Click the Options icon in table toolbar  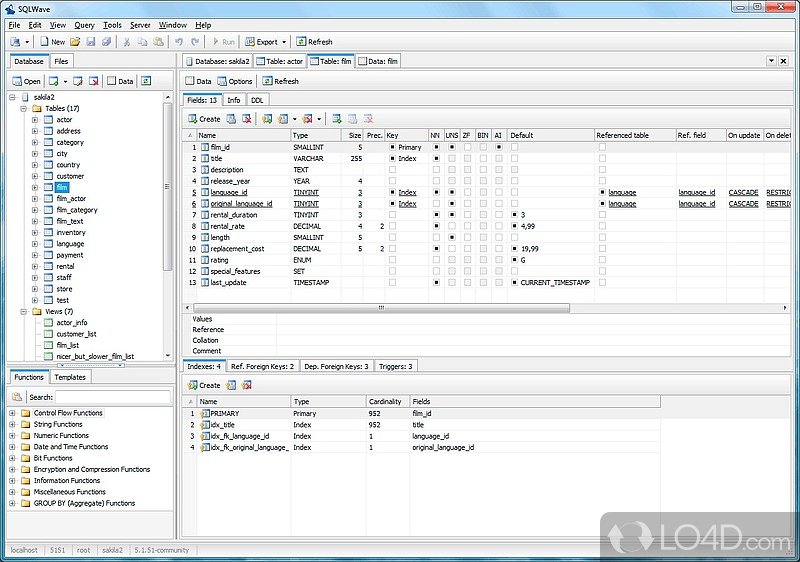[223, 81]
